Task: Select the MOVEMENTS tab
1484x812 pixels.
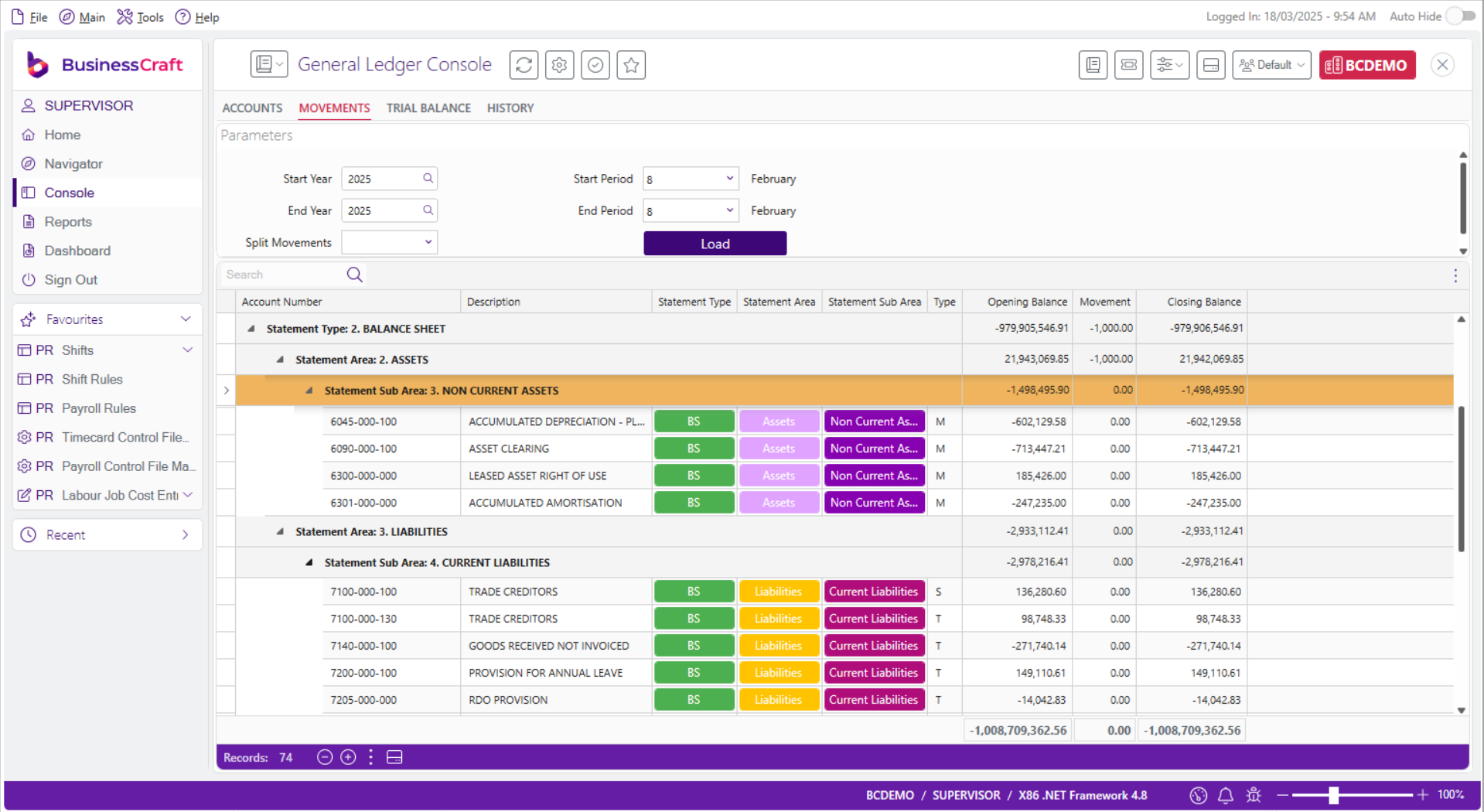Action: pyautogui.click(x=334, y=108)
